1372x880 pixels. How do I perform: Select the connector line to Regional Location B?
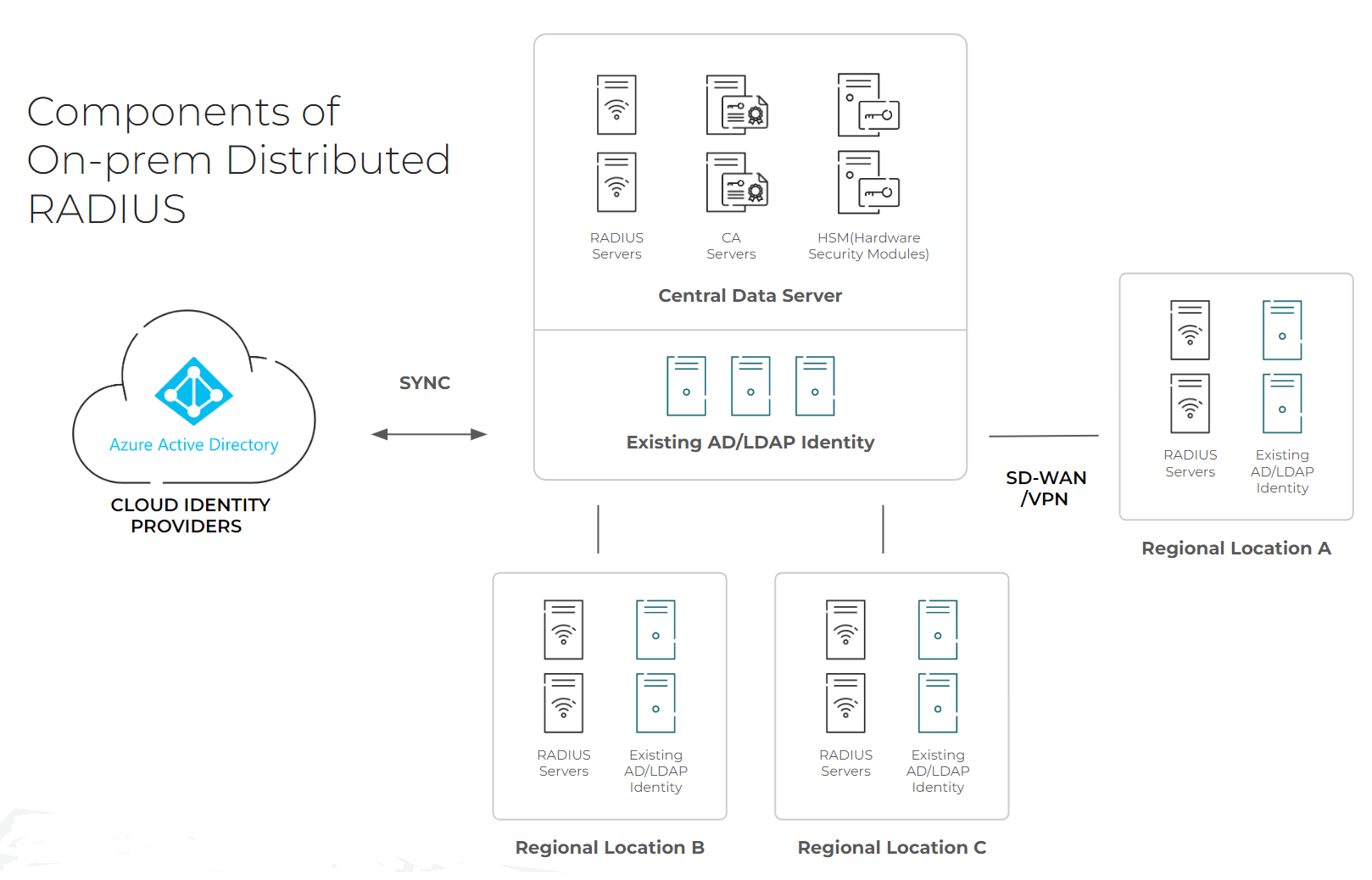[x=599, y=530]
